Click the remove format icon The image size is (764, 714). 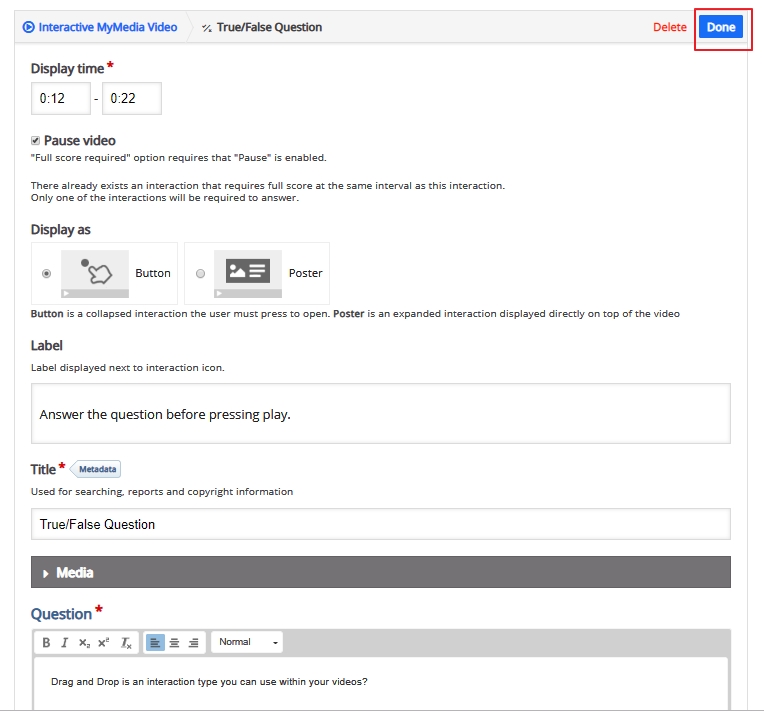click(126, 642)
